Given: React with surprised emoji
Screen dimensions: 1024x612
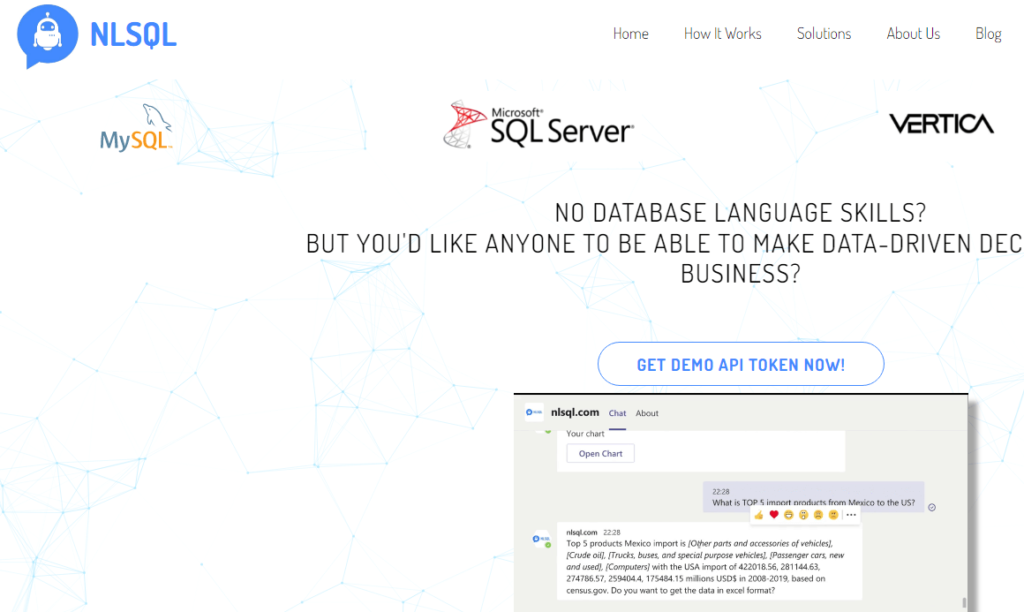Looking at the screenshot, I should 803,515.
